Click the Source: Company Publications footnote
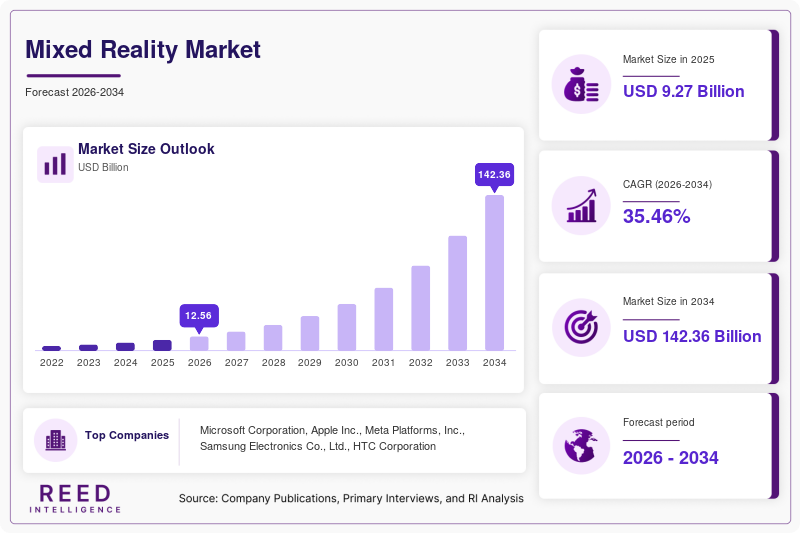The image size is (800, 533). point(351,498)
